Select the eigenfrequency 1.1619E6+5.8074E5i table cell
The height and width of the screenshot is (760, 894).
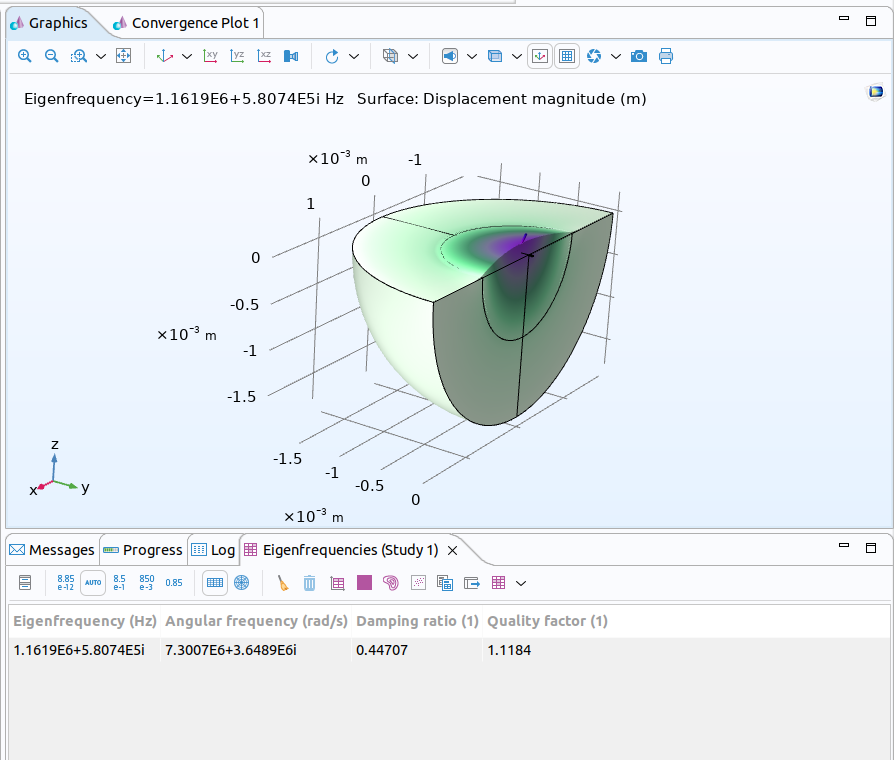[x=79, y=650]
